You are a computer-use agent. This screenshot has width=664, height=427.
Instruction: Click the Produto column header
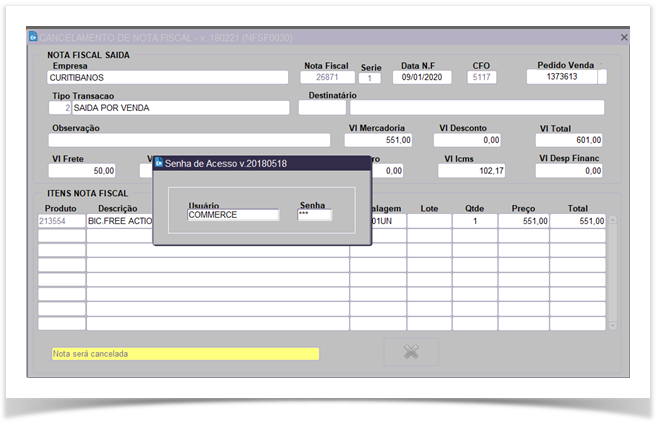[x=61, y=208]
